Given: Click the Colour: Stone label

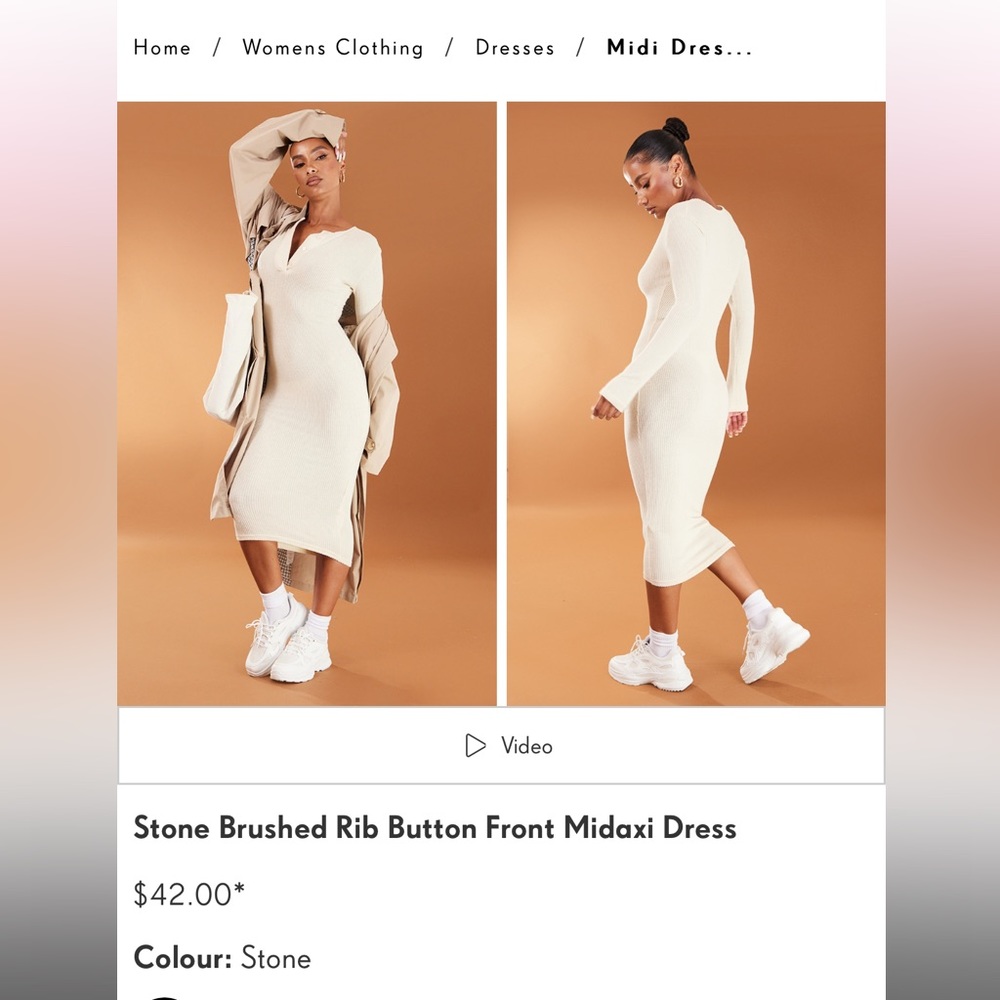Looking at the screenshot, I should [x=222, y=958].
